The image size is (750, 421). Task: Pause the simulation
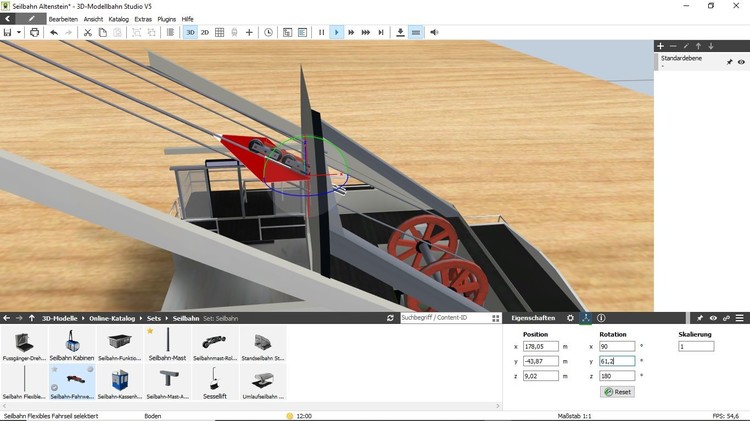pyautogui.click(x=321, y=32)
